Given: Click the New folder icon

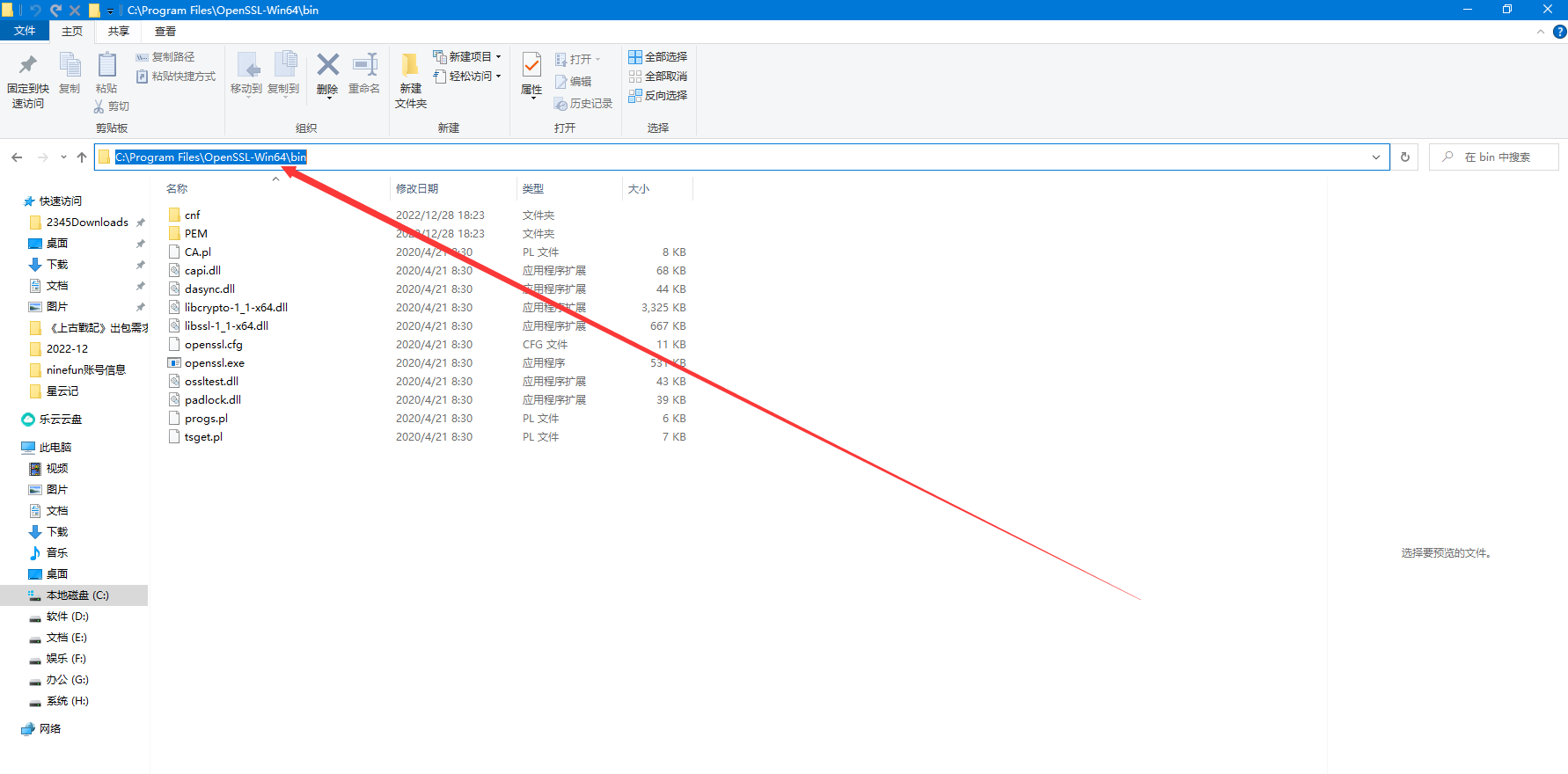Looking at the screenshot, I should tap(410, 65).
